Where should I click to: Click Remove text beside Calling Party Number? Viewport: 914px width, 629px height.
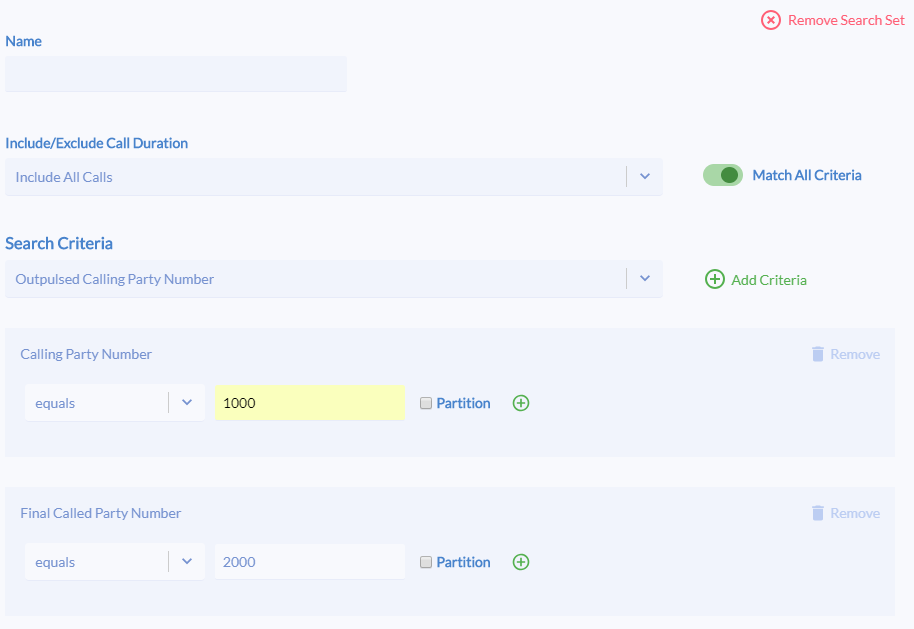coord(855,354)
